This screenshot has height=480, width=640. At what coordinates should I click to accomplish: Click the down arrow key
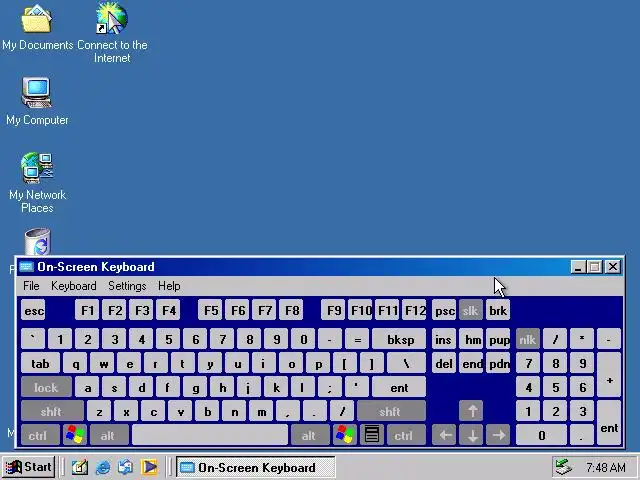(471, 435)
